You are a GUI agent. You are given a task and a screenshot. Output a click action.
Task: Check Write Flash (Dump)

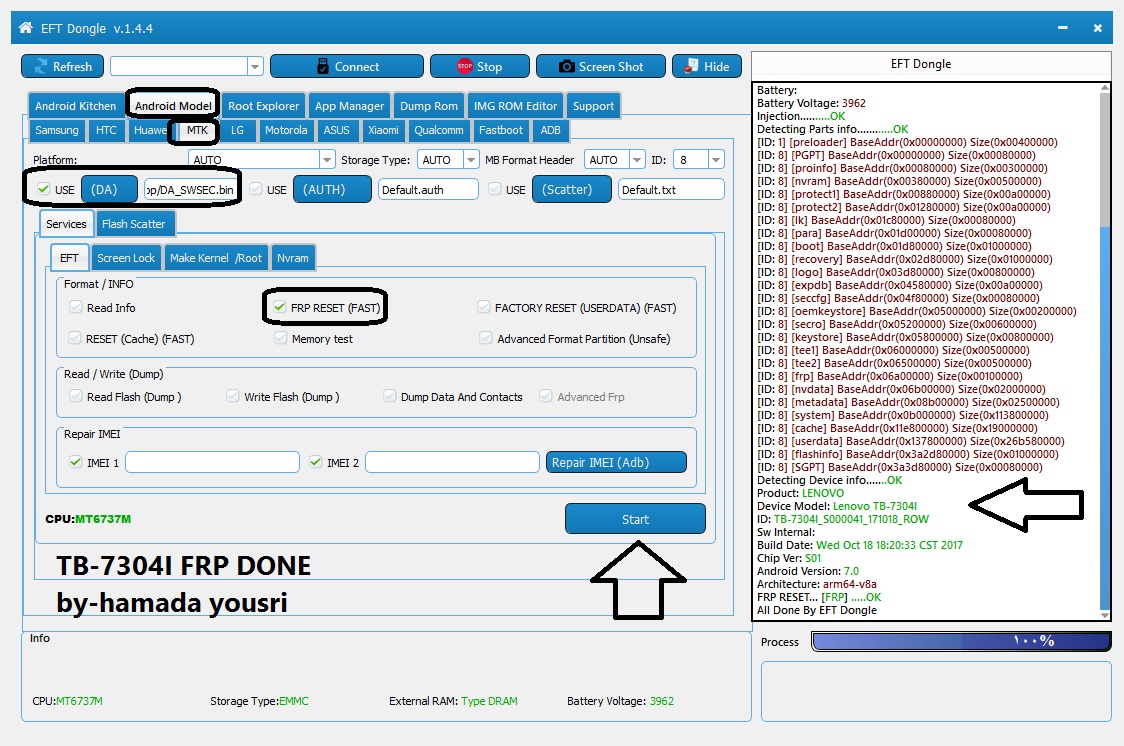(232, 396)
